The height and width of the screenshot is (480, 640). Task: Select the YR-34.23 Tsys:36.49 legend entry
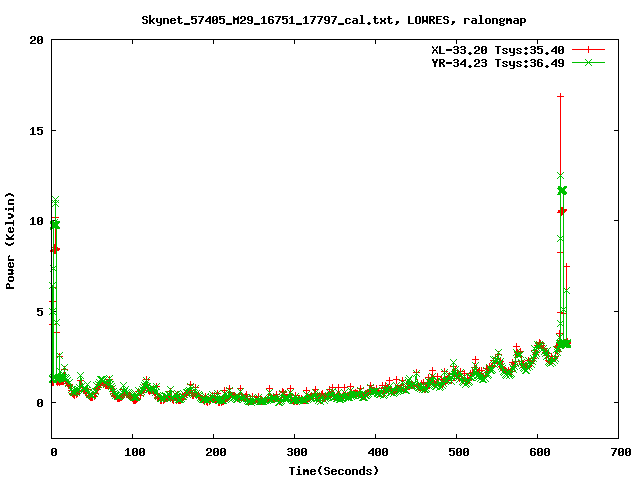[498, 63]
